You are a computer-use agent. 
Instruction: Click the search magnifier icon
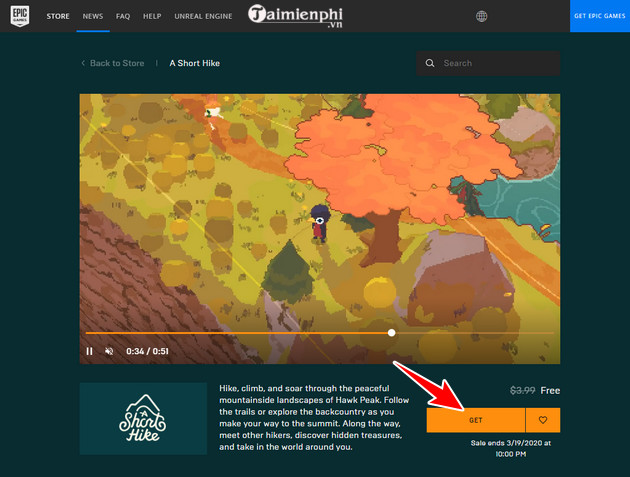pyautogui.click(x=430, y=63)
